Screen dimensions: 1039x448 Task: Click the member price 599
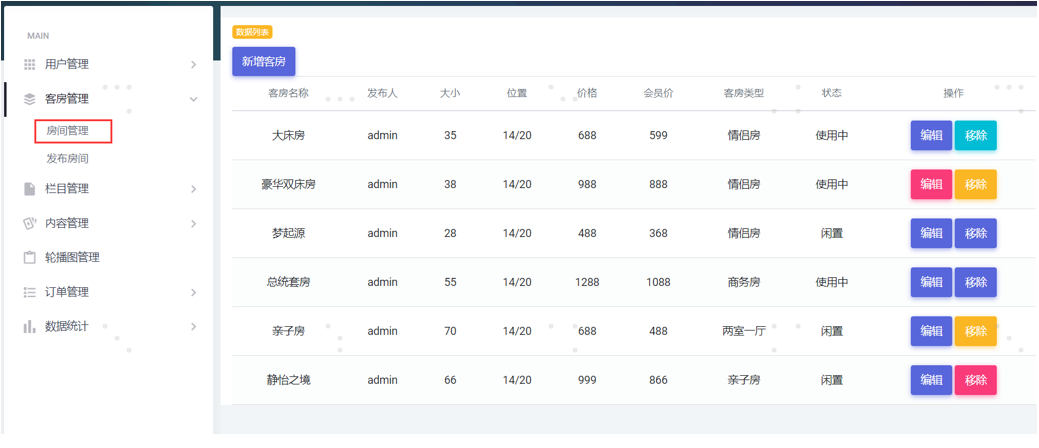pos(658,135)
